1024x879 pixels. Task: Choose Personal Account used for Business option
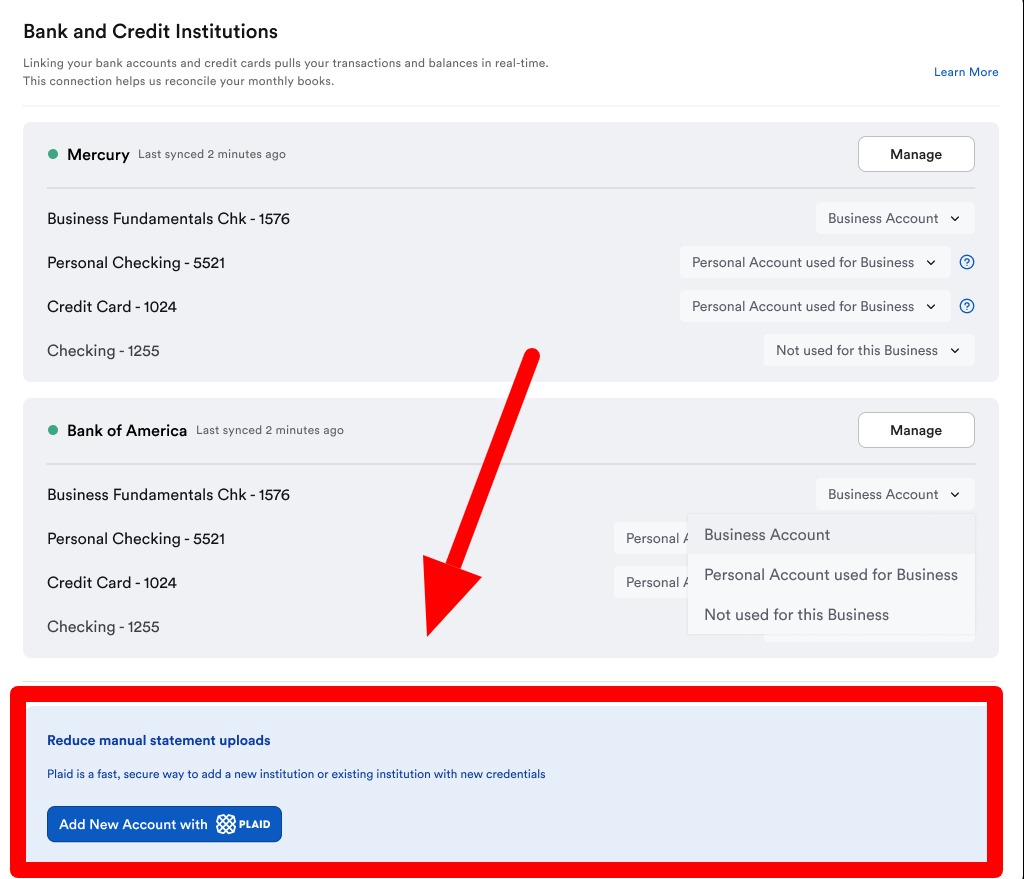tap(831, 575)
